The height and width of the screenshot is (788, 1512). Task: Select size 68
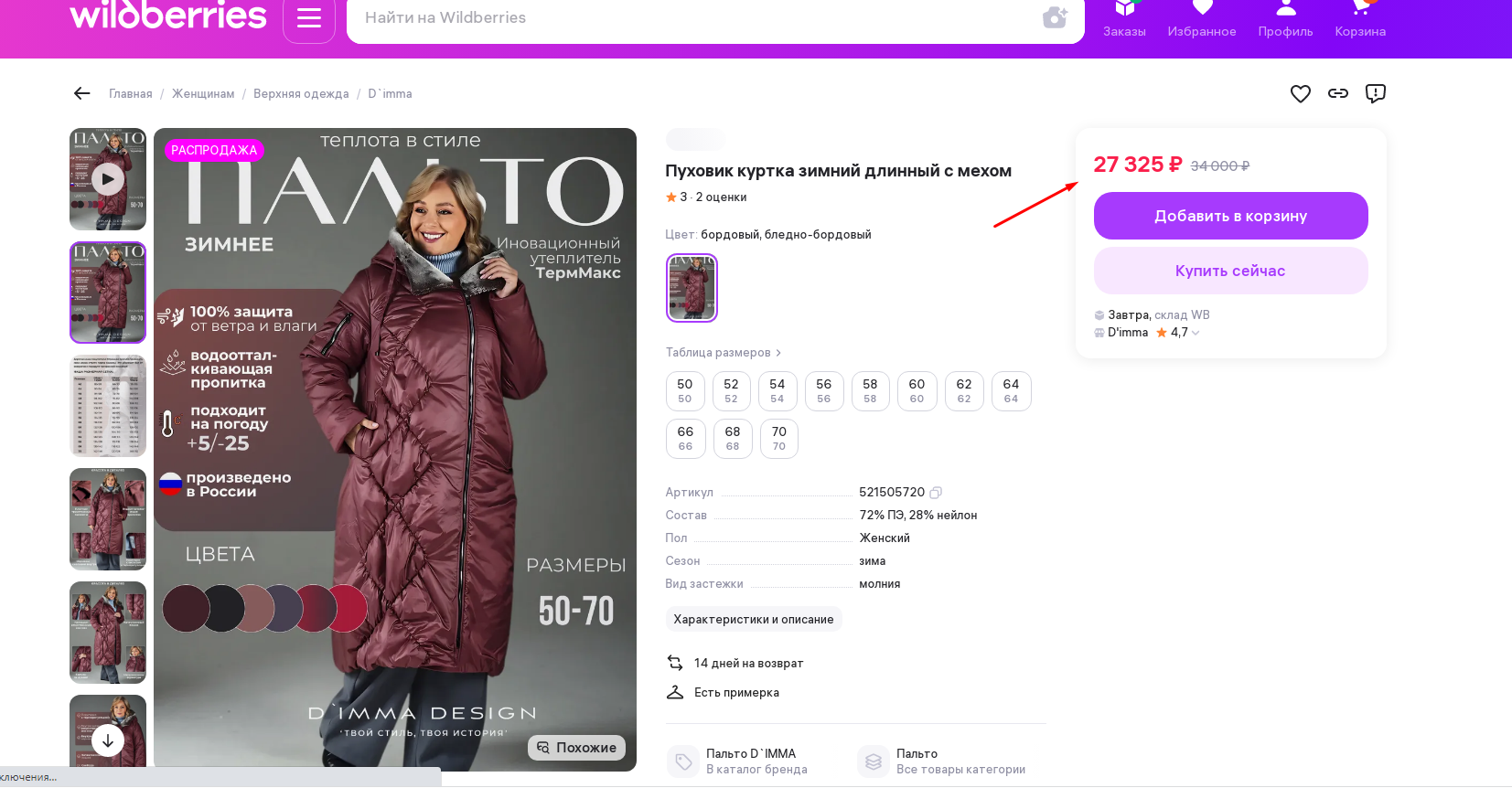pyautogui.click(x=733, y=439)
